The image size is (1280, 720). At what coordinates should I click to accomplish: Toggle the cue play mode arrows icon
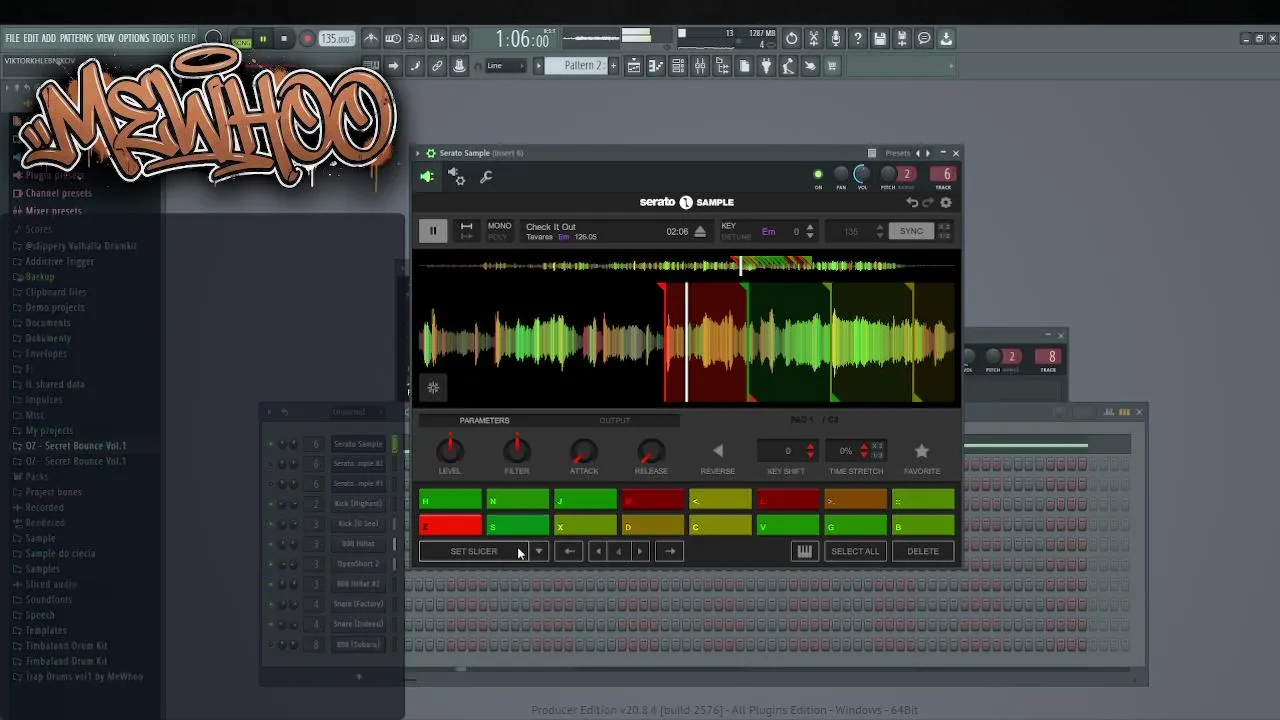pyautogui.click(x=466, y=231)
